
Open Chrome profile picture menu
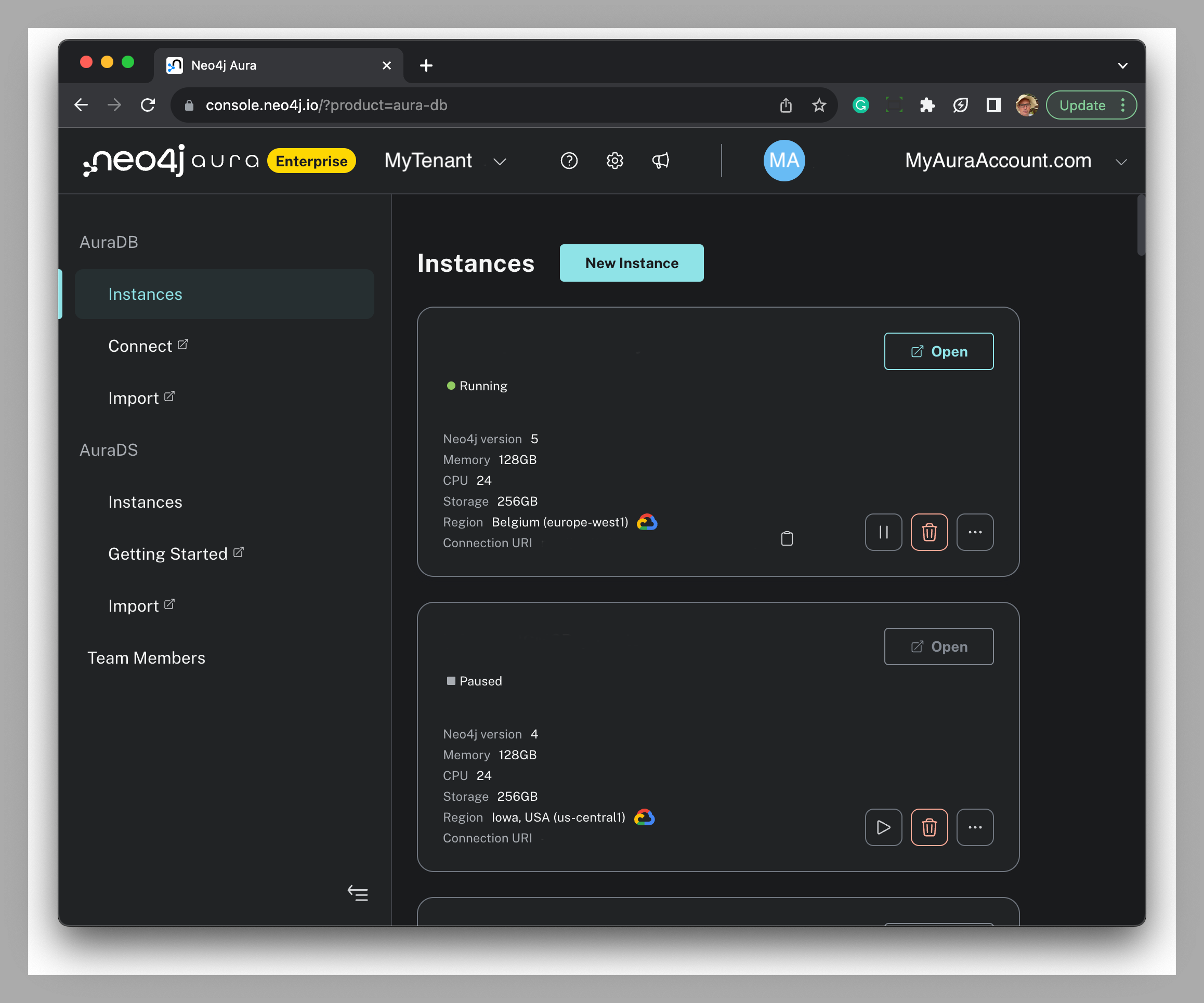[x=1026, y=105]
